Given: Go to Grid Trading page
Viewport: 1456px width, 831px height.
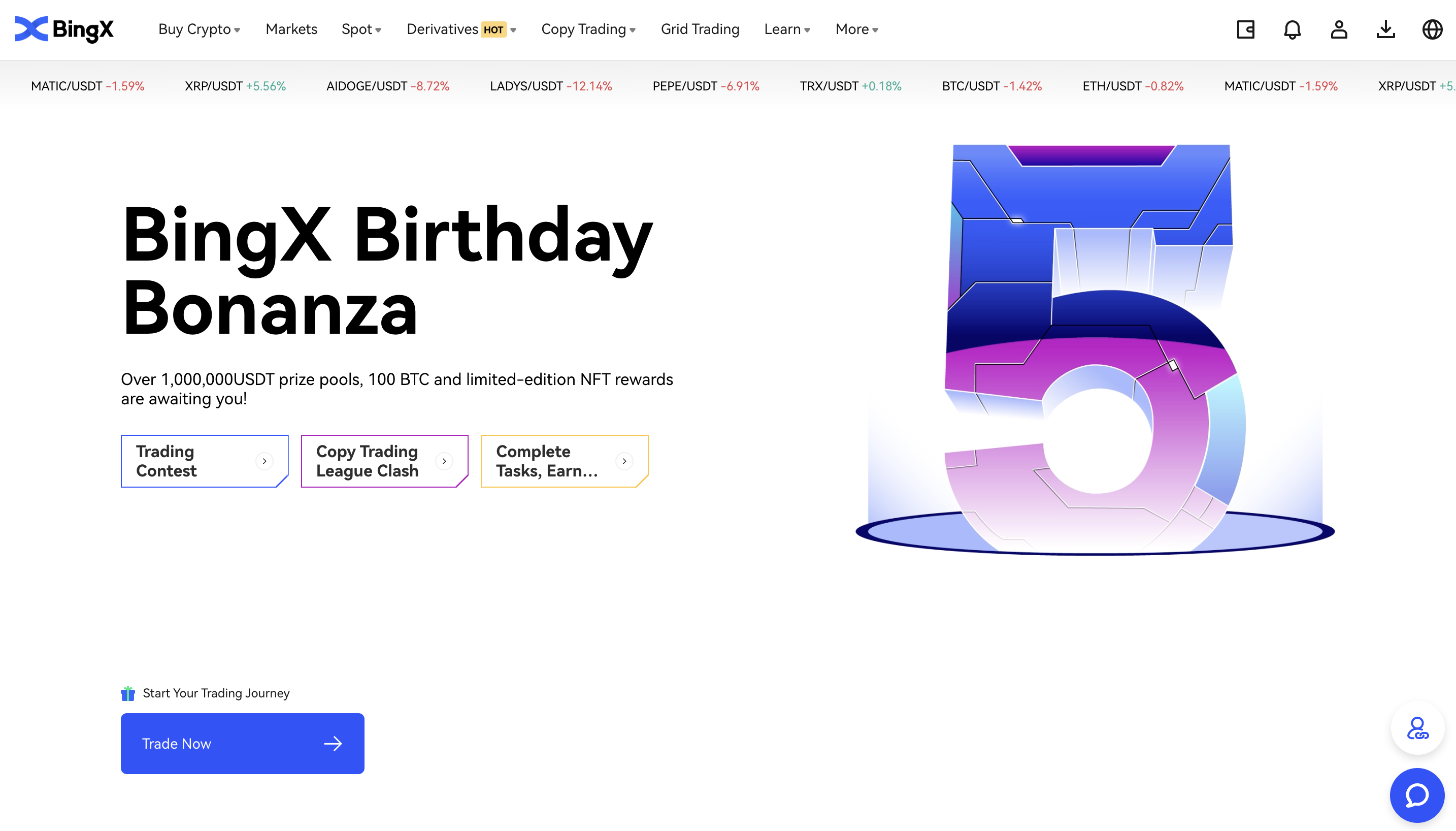Looking at the screenshot, I should click(700, 29).
